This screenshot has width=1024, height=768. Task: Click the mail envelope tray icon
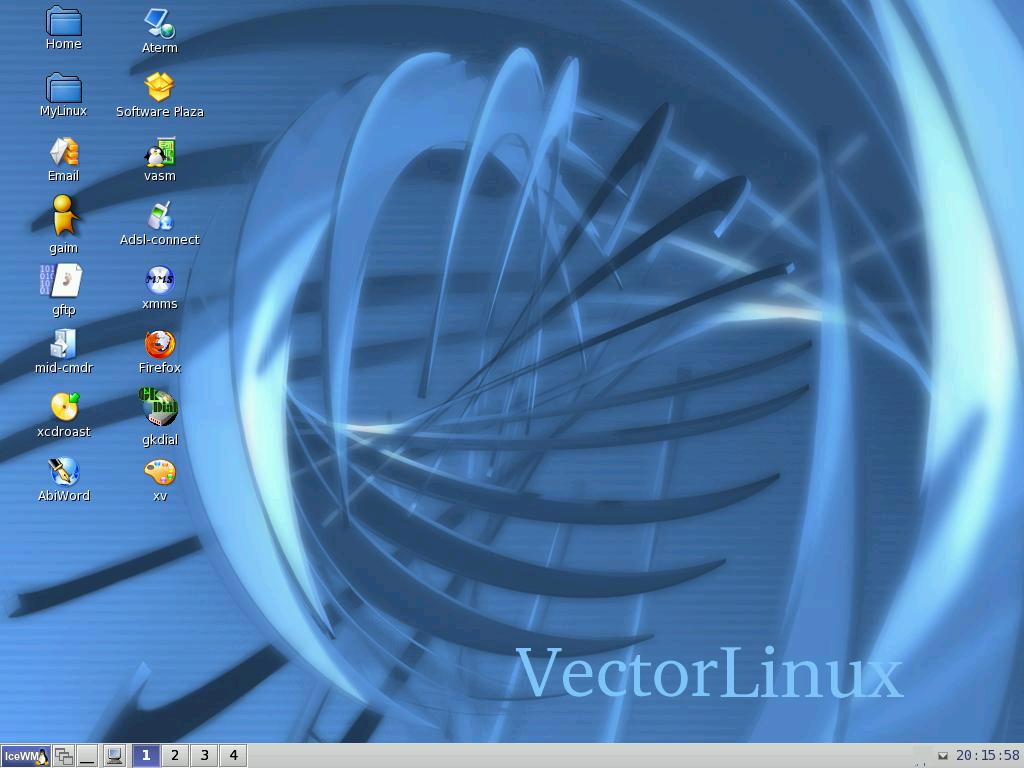[x=942, y=756]
